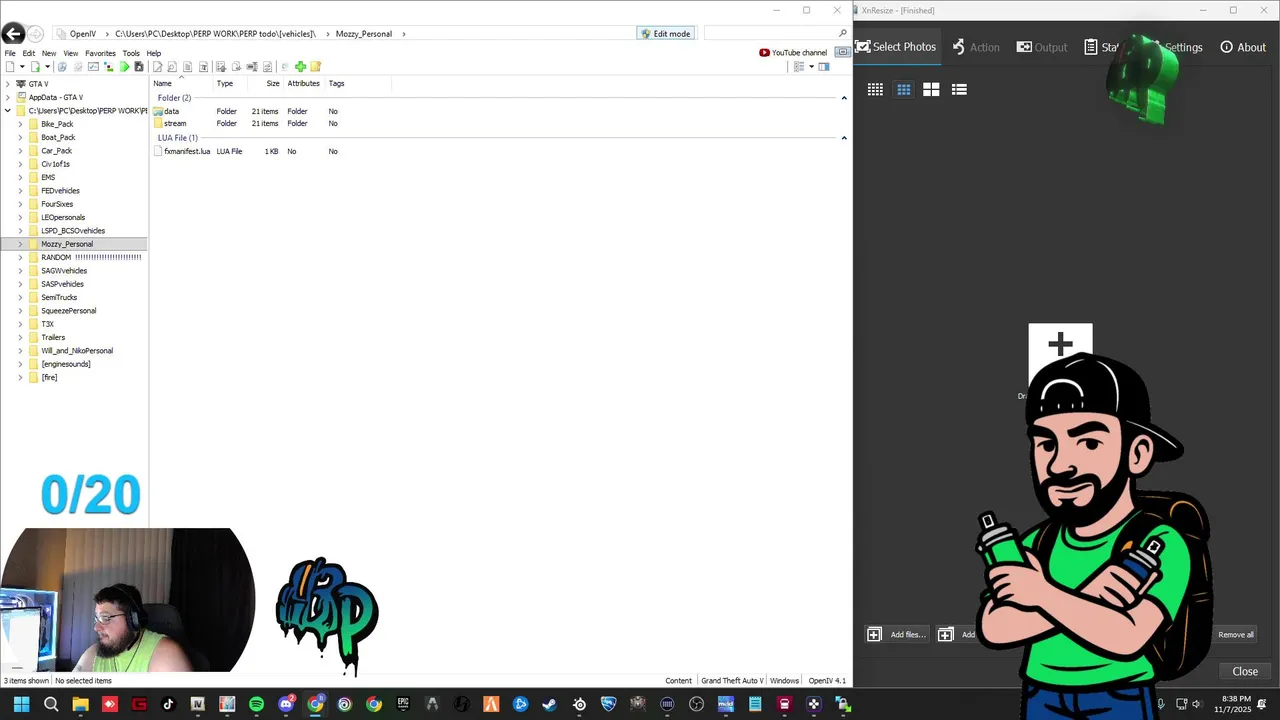Open Rocket League from the taskbar
Viewport: 1280px width, 720px height.
coord(608,704)
